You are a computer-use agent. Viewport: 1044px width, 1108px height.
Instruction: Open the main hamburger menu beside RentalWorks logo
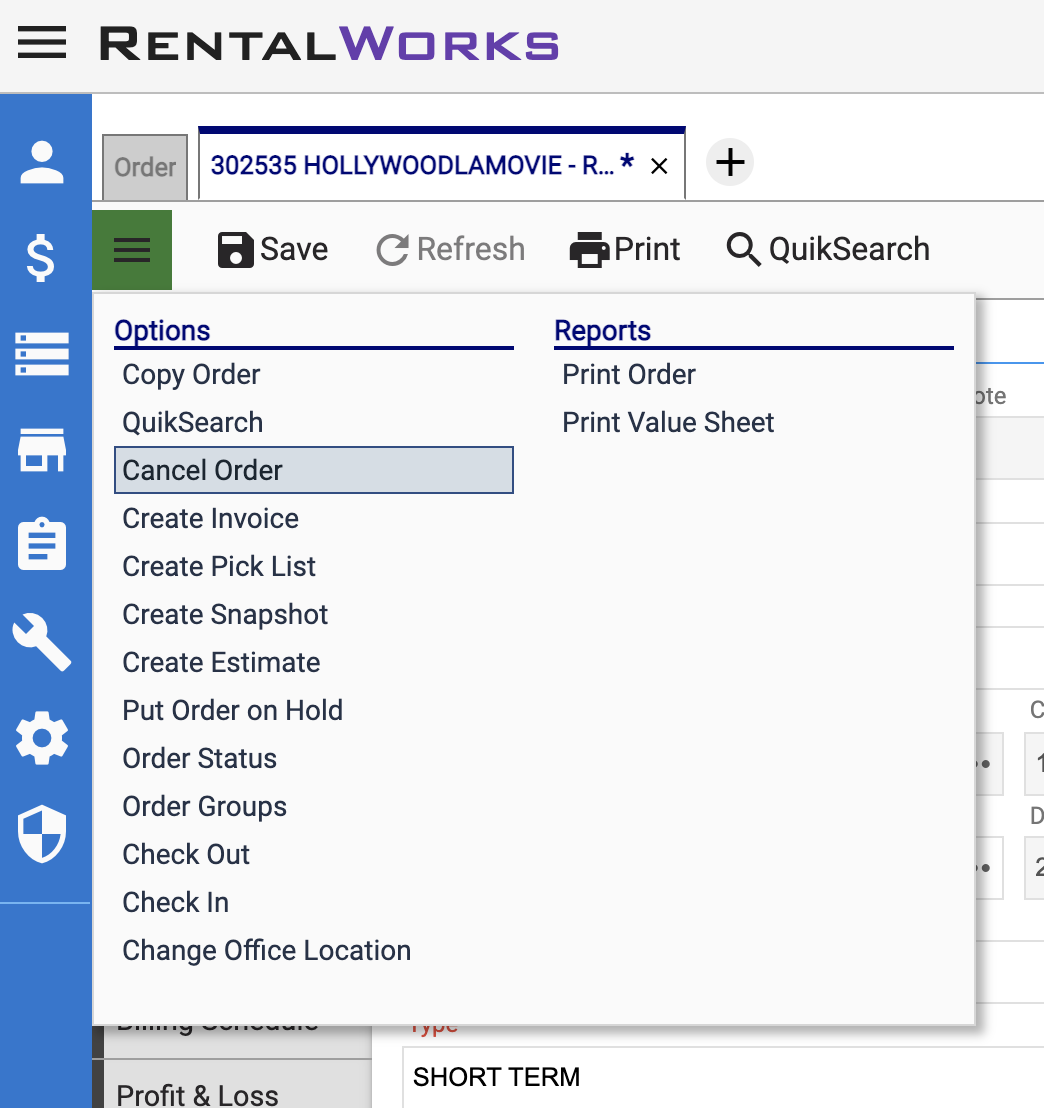tap(42, 44)
